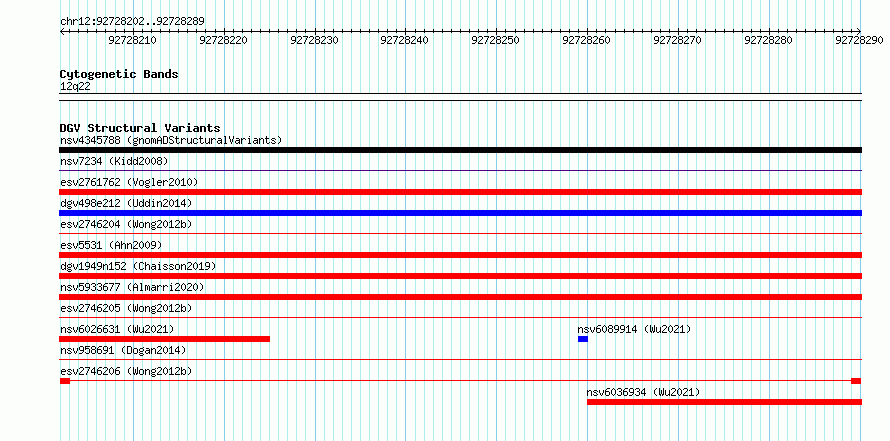The image size is (890, 441).
Task: Select the red dgv1949n152 variant bar
Action: [460, 276]
